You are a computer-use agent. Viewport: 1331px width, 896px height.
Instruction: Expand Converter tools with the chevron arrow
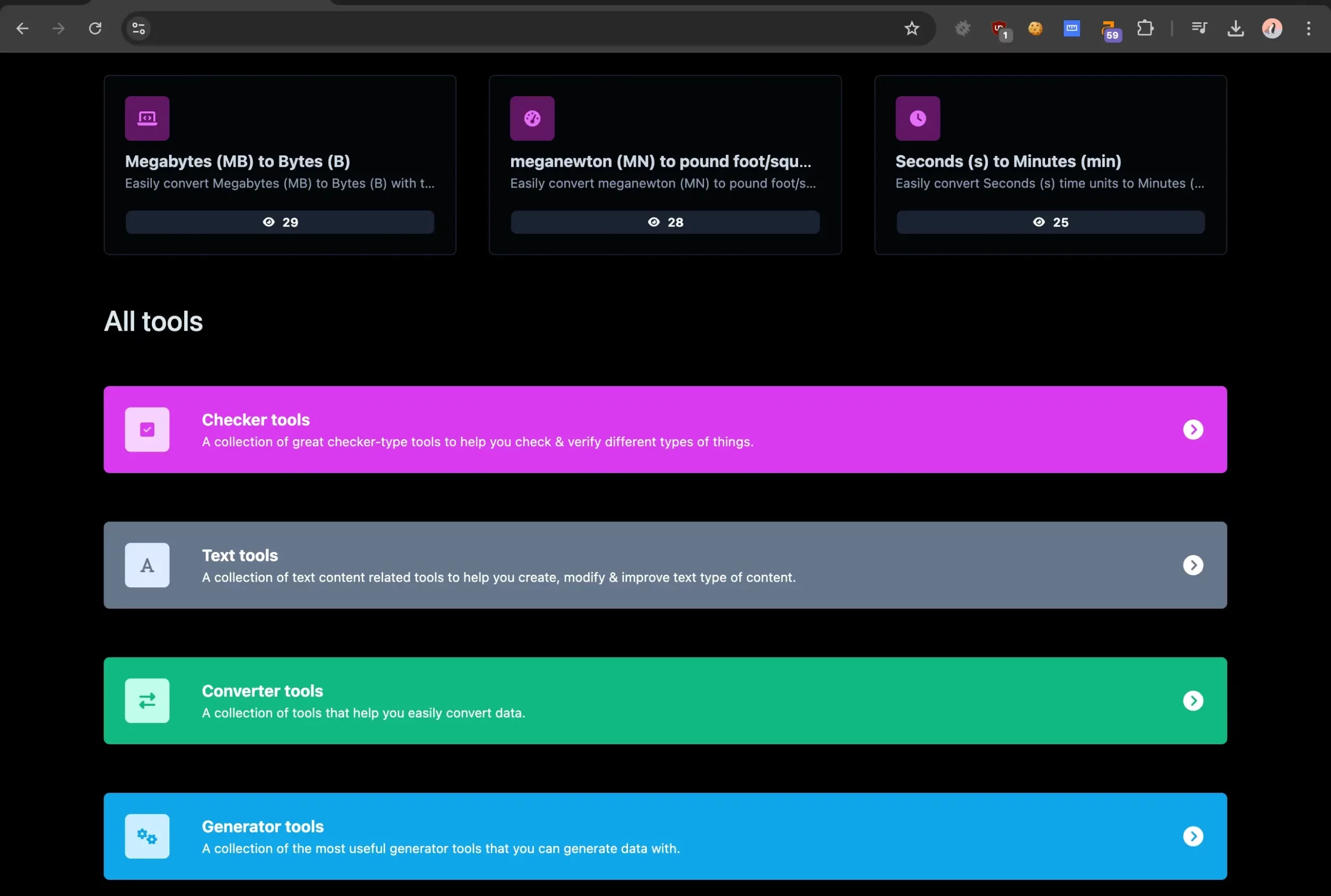[x=1193, y=701]
